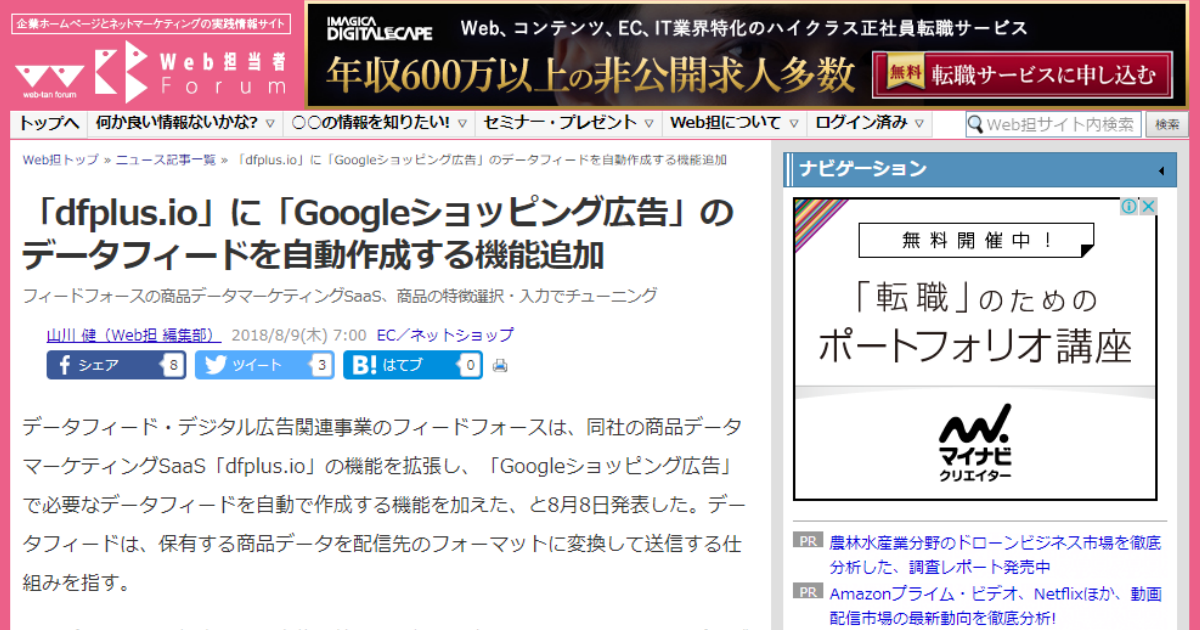1200x630 pixels.
Task: Expand ○○の情報を知りたい! dropdown menu
Action: [379, 123]
